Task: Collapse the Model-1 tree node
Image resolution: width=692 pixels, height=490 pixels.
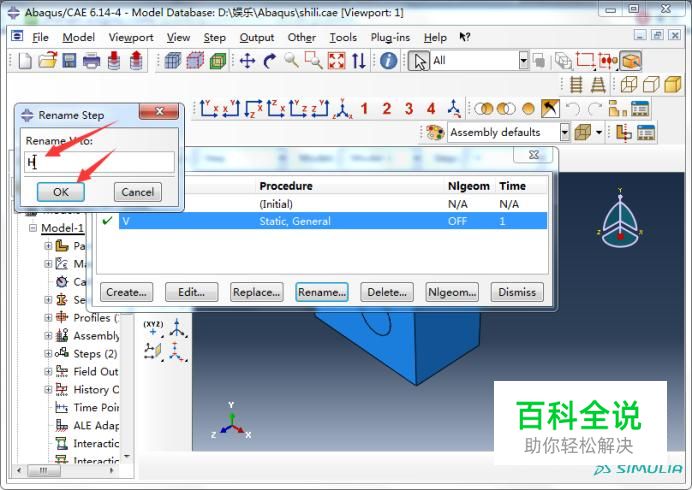Action: [x=33, y=228]
